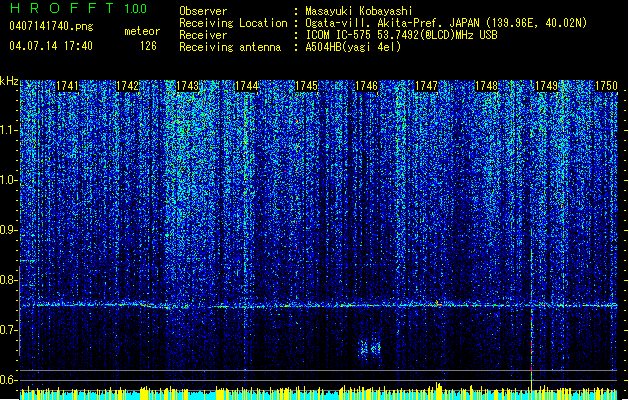The image size is (629, 400).
Task: Click the observer name Masayuki Kobayashi
Action: [x=359, y=11]
